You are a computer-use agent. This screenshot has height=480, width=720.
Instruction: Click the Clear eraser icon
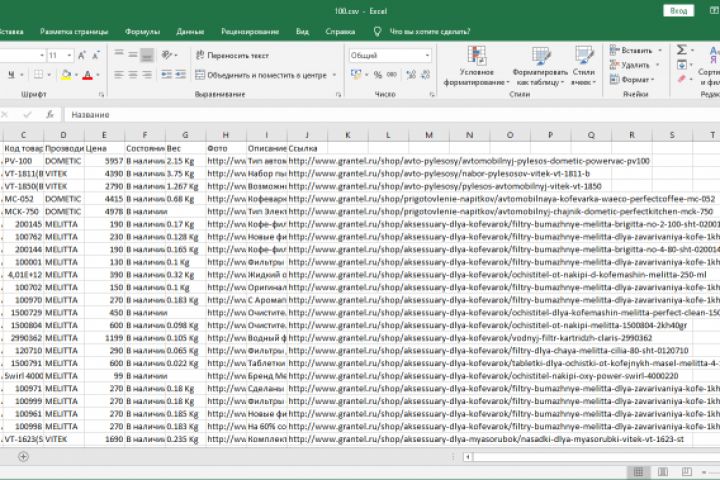pos(682,79)
